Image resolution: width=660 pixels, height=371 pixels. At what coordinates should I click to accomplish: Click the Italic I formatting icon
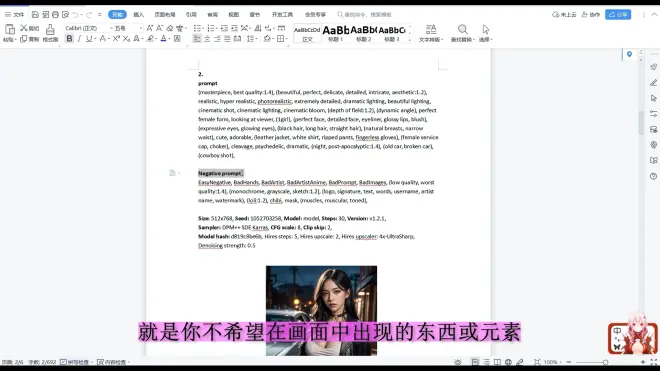pos(79,39)
